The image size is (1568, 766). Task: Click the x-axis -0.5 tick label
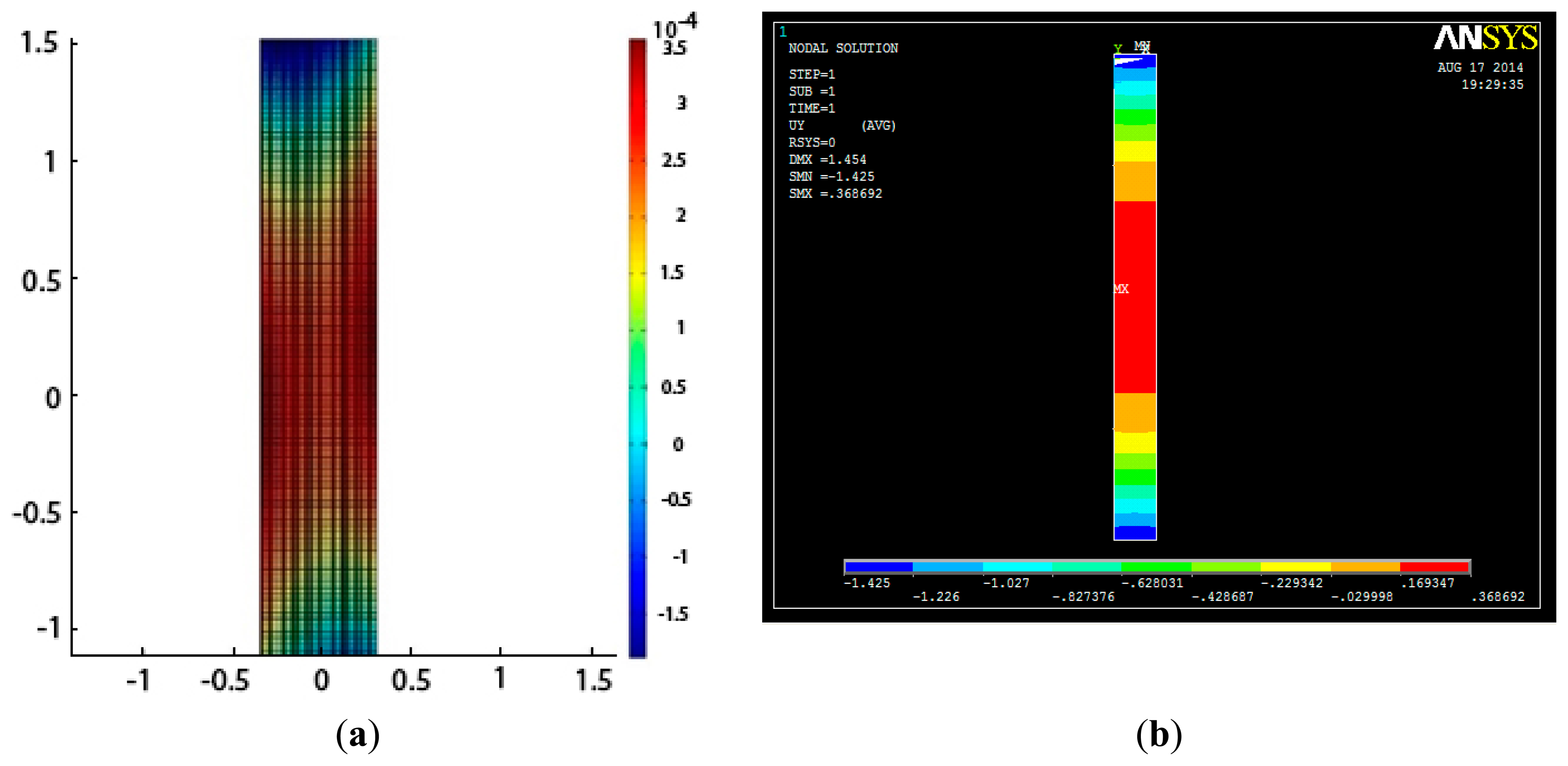tap(224, 680)
